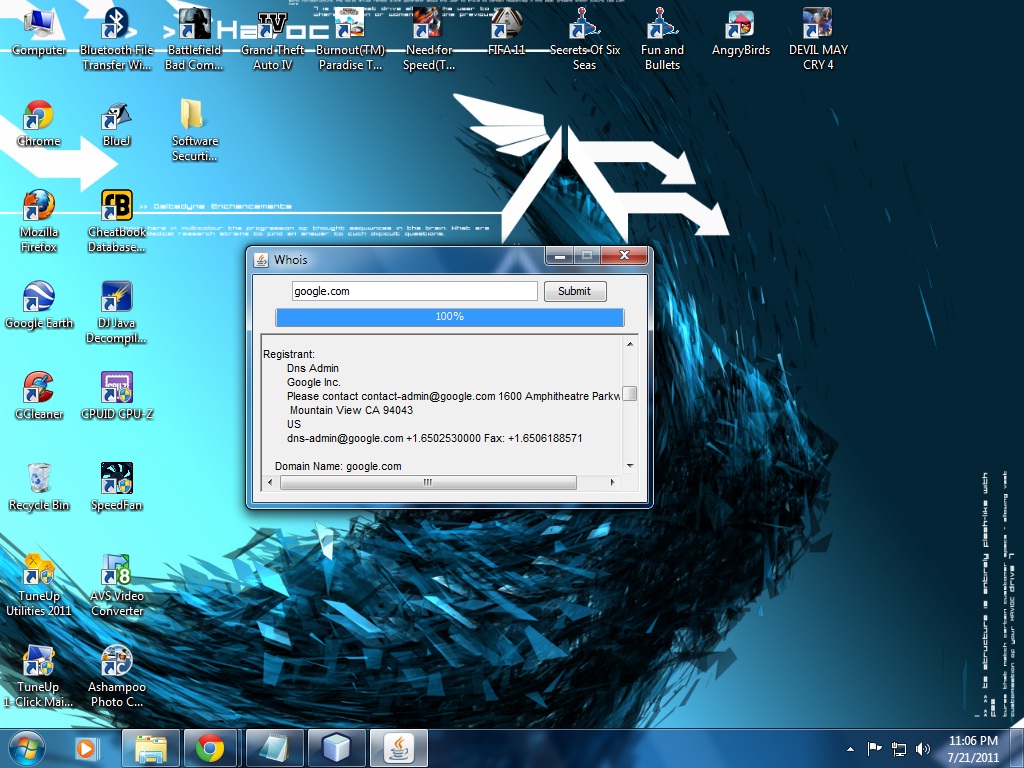Click the 100% progress bar
The width and height of the screenshot is (1024, 768).
click(449, 317)
